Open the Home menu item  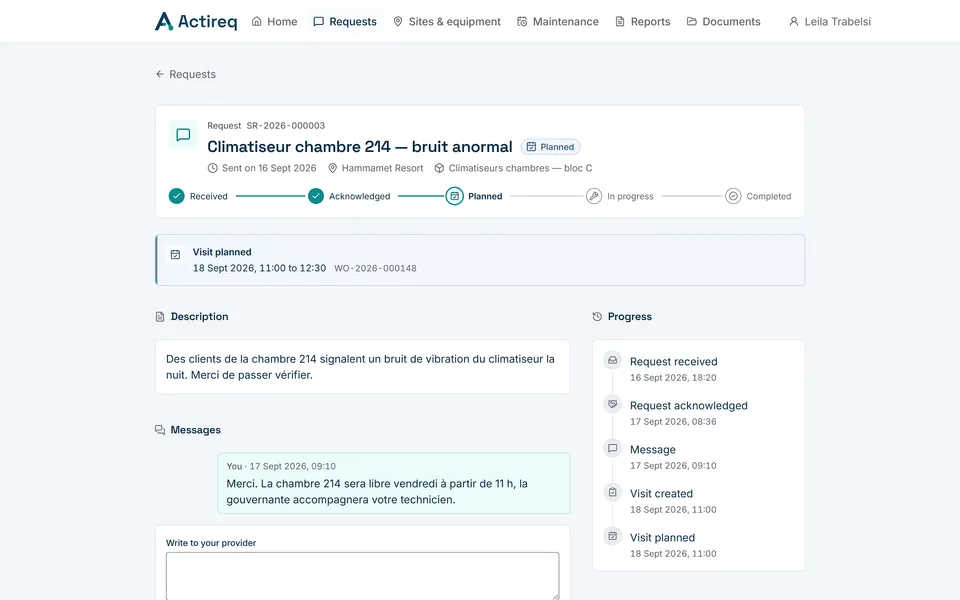tap(274, 21)
